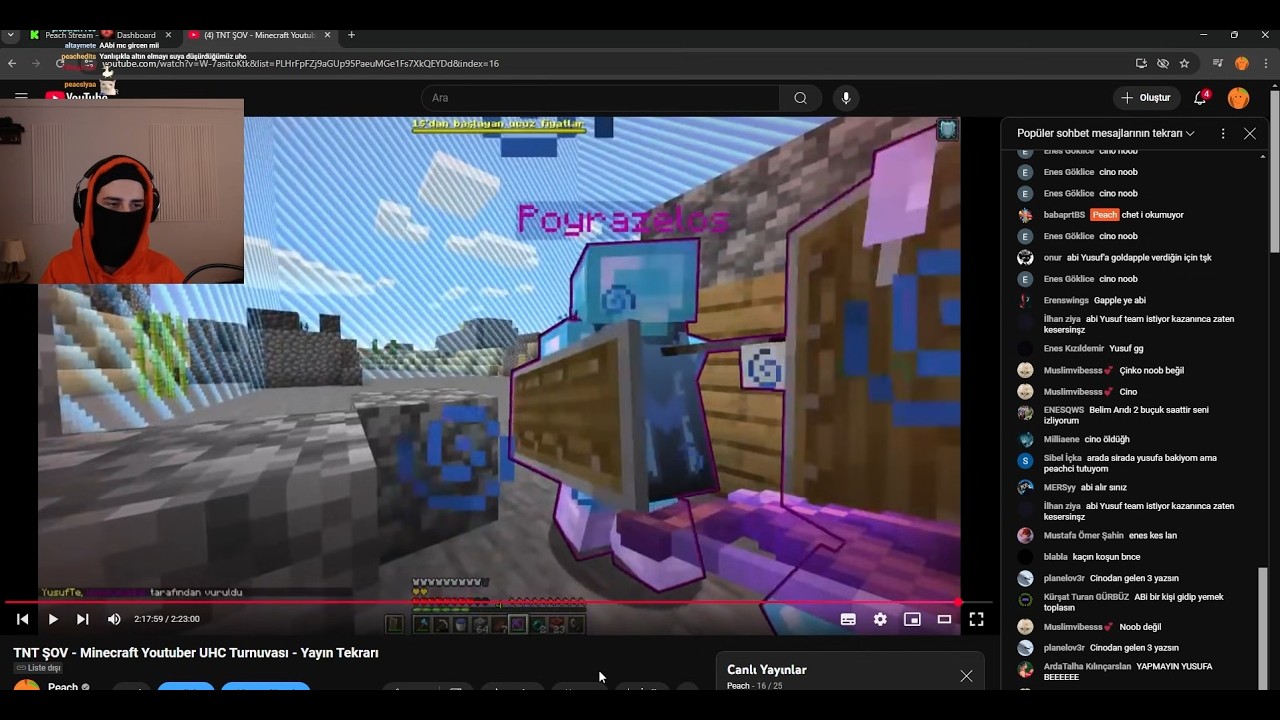Open player settings gear
The height and width of the screenshot is (720, 1280).
(x=880, y=619)
